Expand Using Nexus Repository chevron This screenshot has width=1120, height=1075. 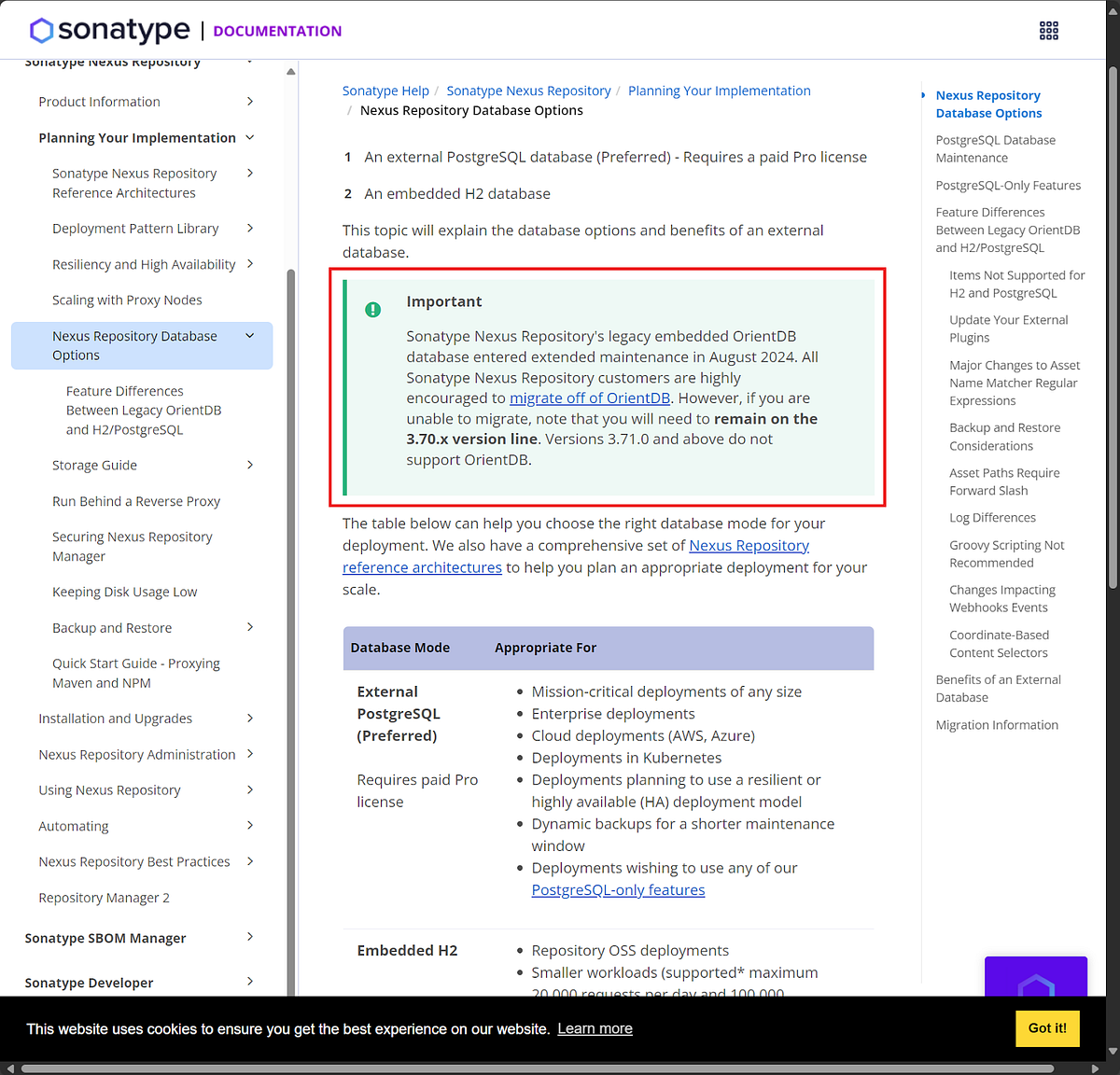click(250, 789)
